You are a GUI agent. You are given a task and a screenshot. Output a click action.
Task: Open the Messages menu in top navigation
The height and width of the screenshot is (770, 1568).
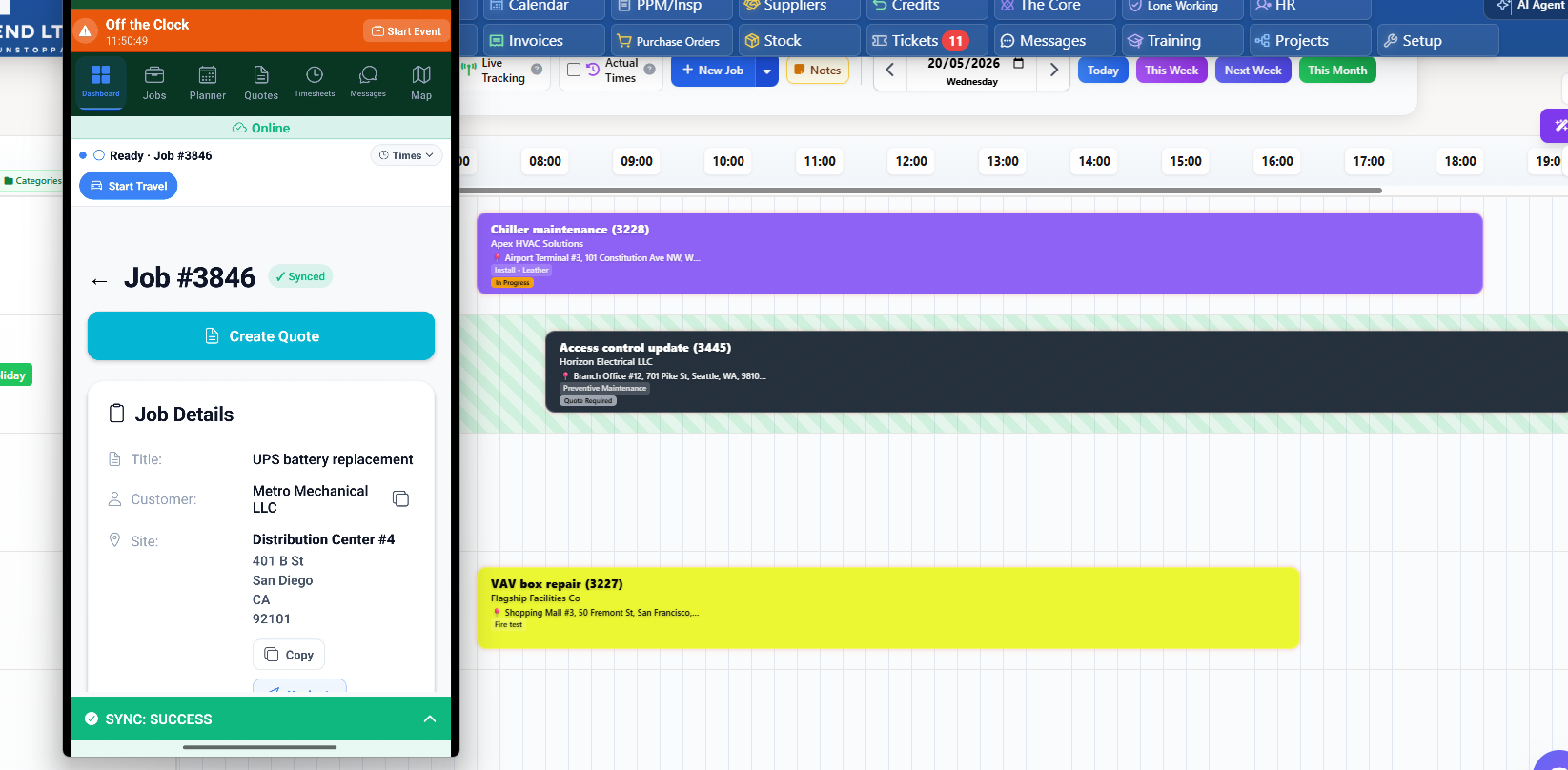(x=1054, y=41)
